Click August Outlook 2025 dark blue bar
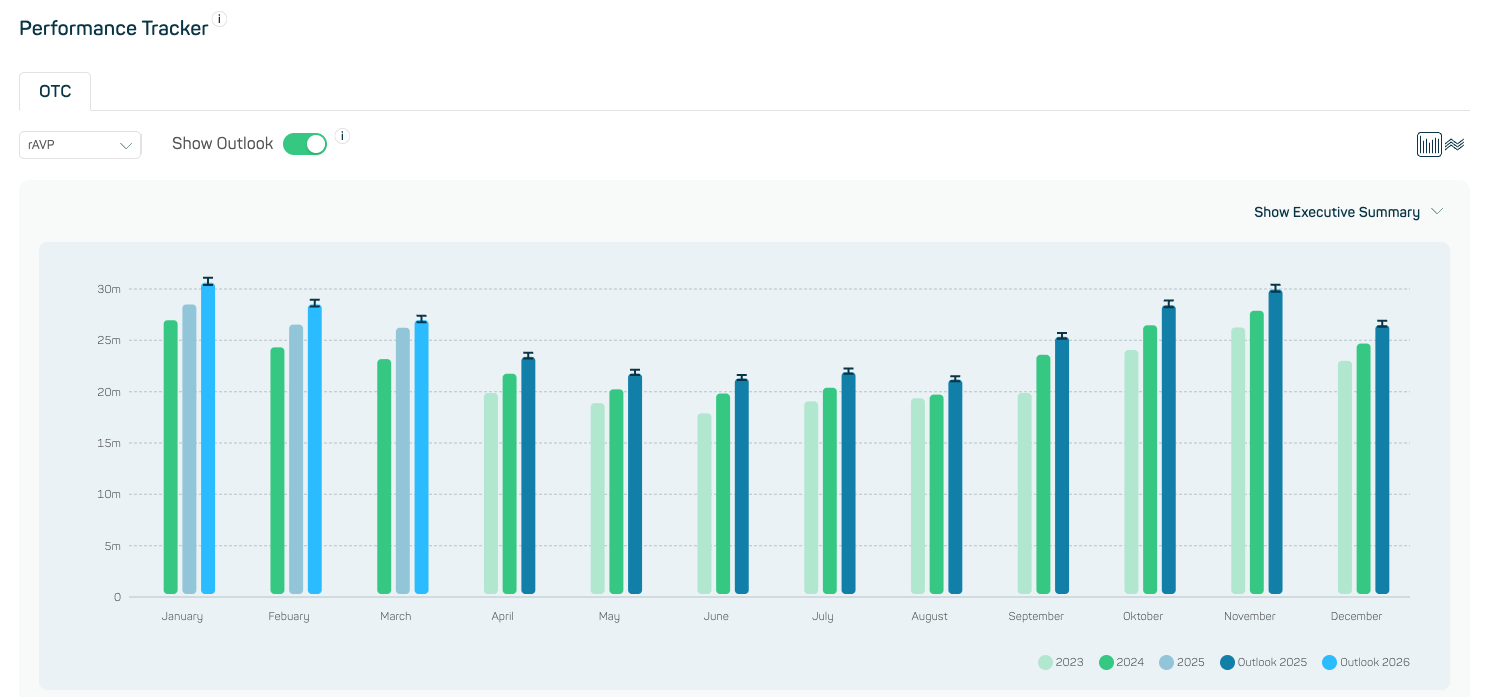Screen dimensions: 1485x697 [x=955, y=487]
